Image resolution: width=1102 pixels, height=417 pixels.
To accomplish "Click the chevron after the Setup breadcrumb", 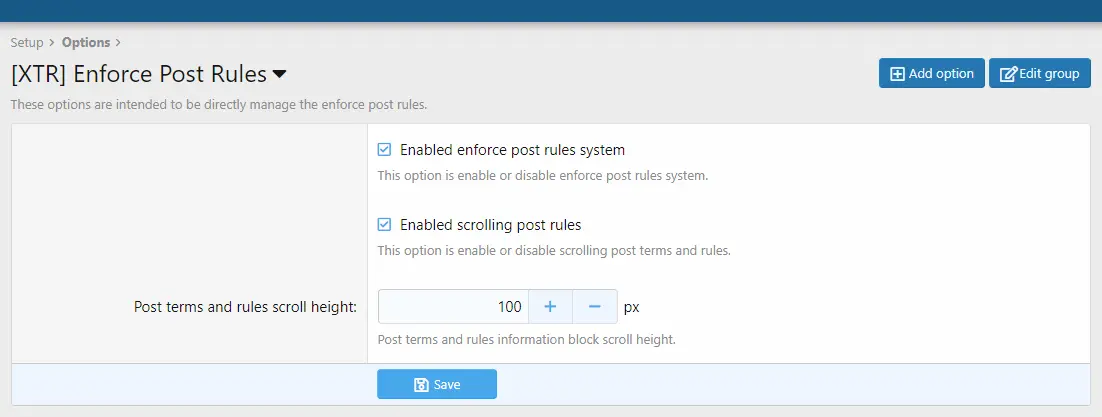I will tap(51, 42).
